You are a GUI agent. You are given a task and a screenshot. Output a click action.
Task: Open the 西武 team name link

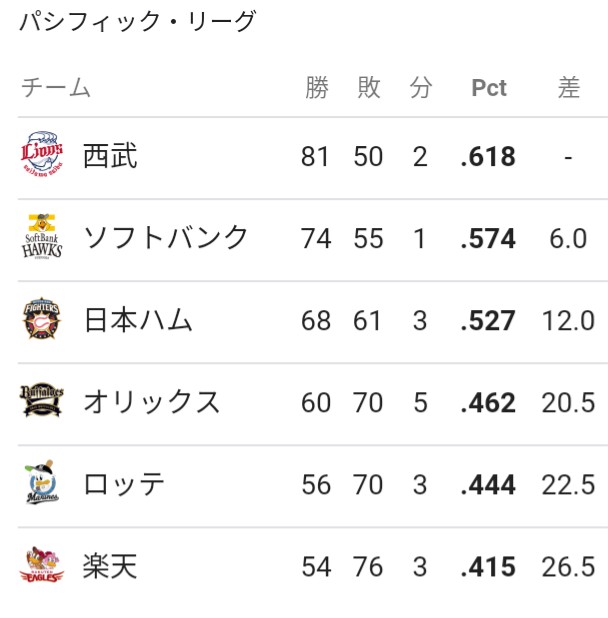pos(110,156)
